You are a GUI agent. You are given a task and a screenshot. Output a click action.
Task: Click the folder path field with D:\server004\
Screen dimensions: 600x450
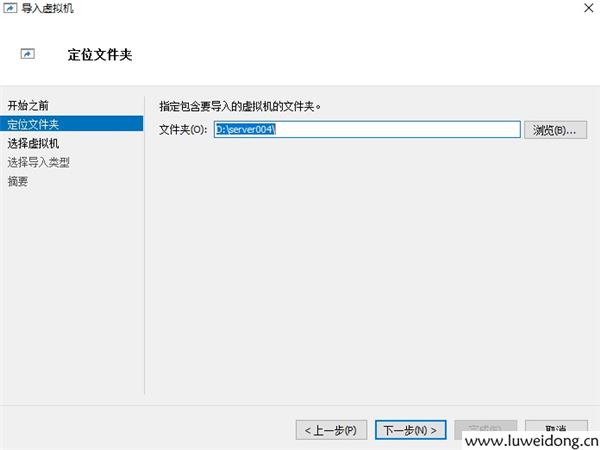[x=367, y=130]
